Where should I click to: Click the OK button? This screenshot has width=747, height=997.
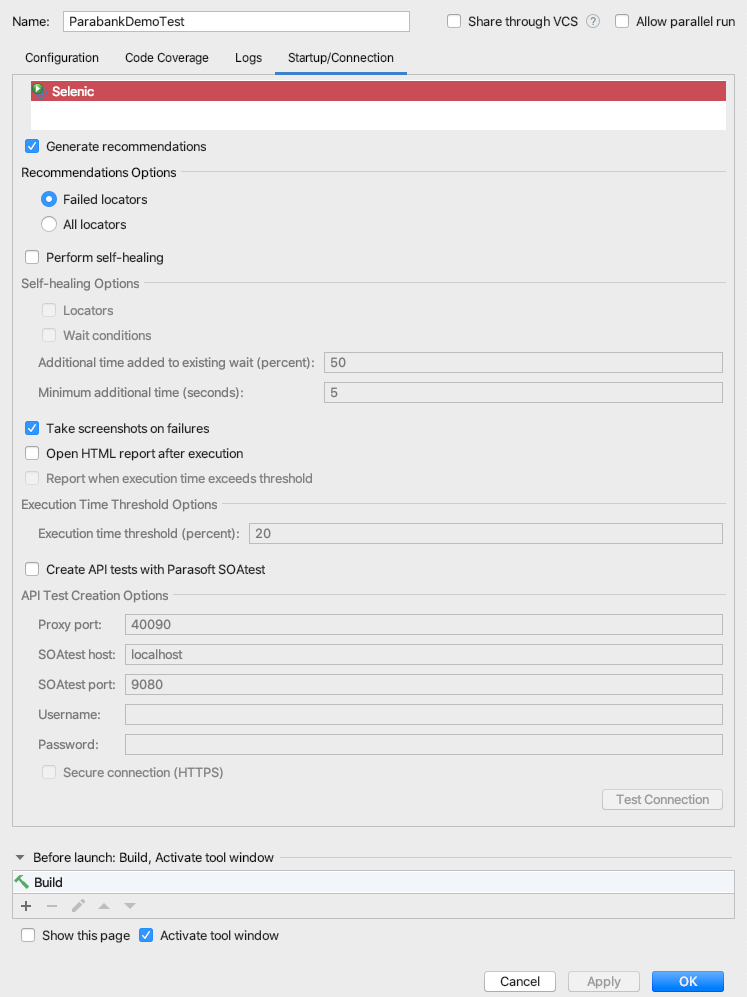(688, 981)
